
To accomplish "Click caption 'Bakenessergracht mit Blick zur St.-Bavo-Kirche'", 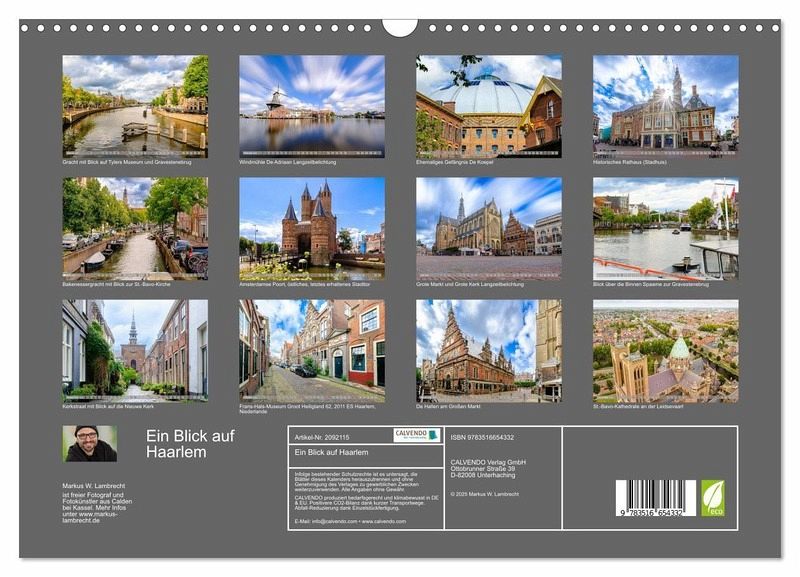I will click(116, 284).
